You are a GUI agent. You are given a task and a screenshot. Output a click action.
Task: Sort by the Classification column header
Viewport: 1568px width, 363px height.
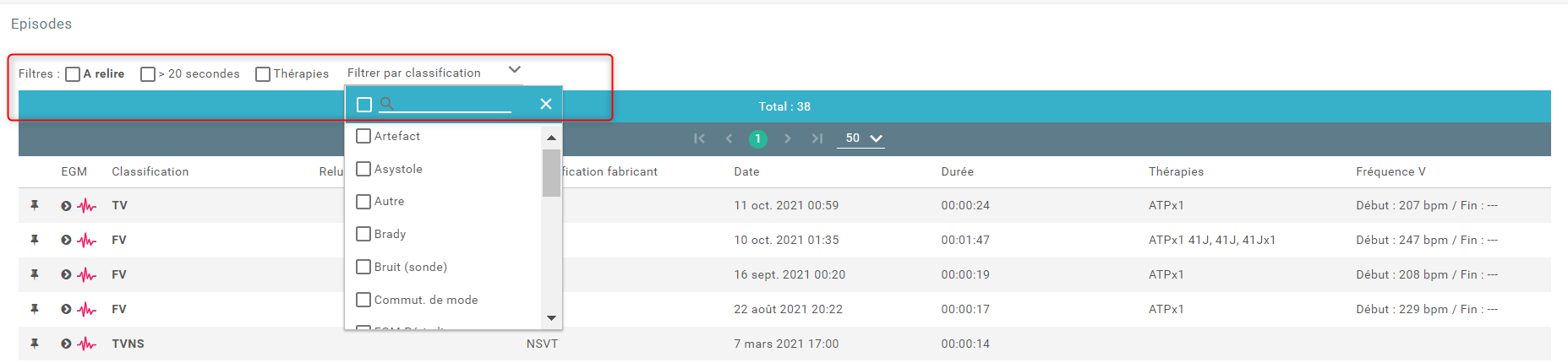tap(150, 171)
